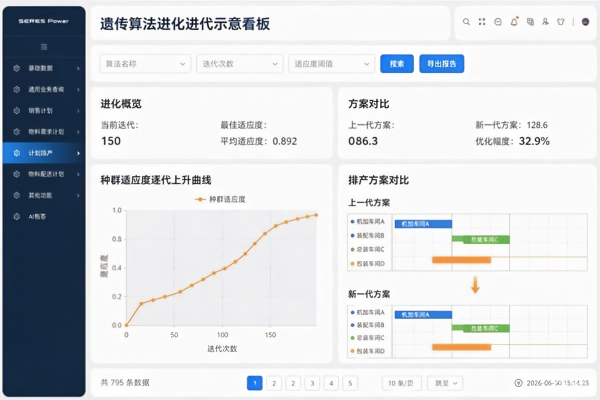Click the 优化幅度 value 32.9%
Viewport: 600px width, 400px height.
click(x=534, y=141)
